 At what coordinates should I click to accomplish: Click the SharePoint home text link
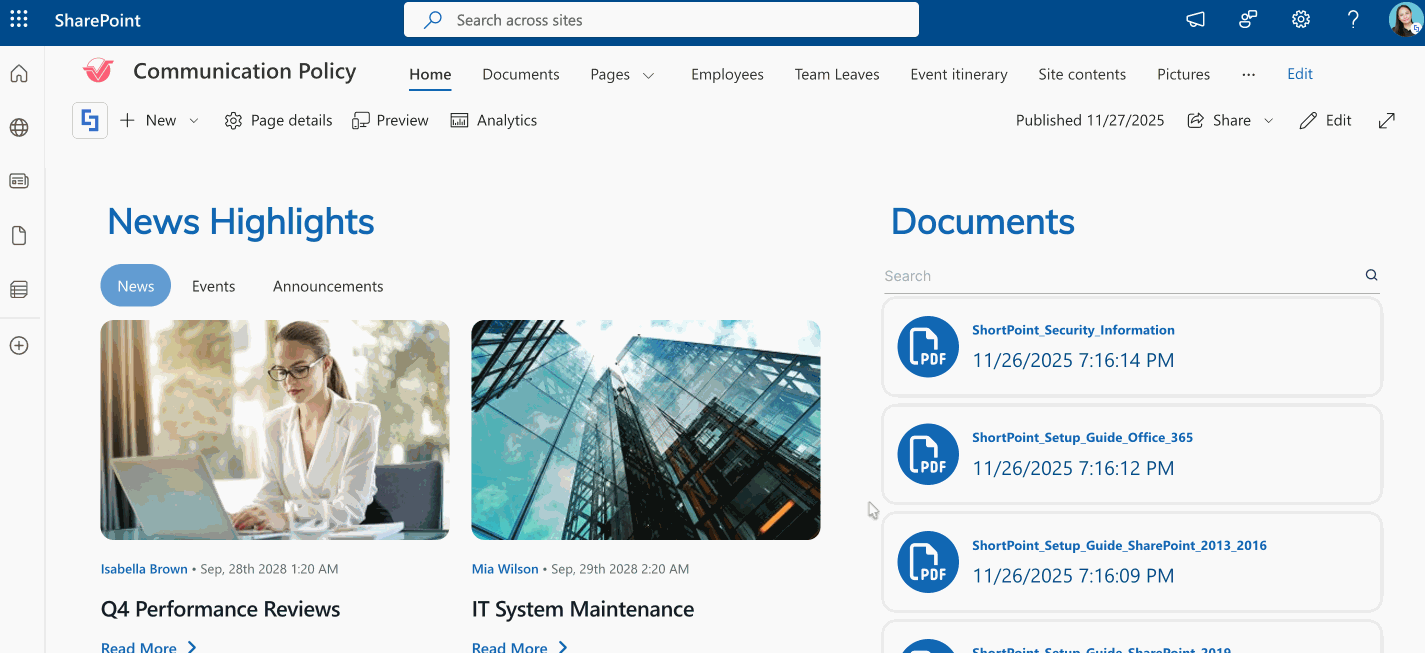click(97, 20)
